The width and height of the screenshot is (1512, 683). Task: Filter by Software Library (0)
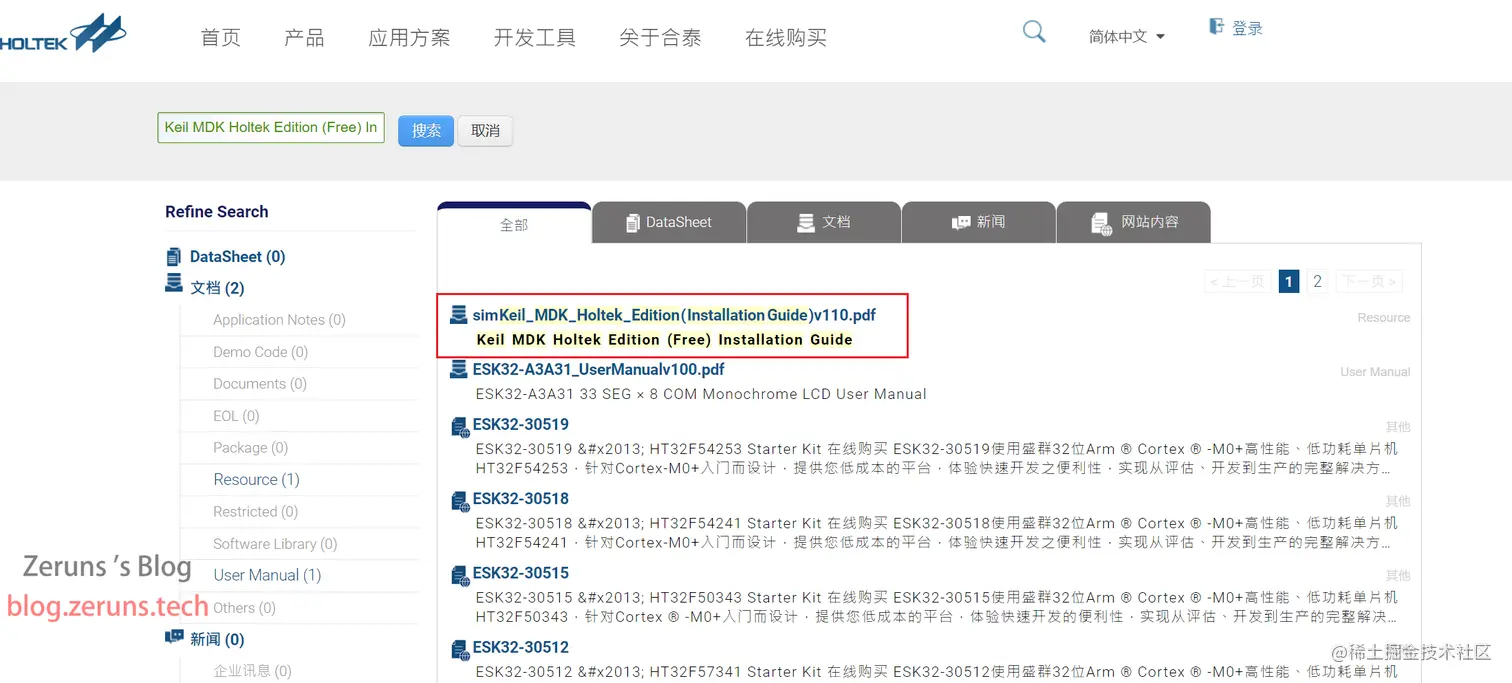(x=275, y=544)
